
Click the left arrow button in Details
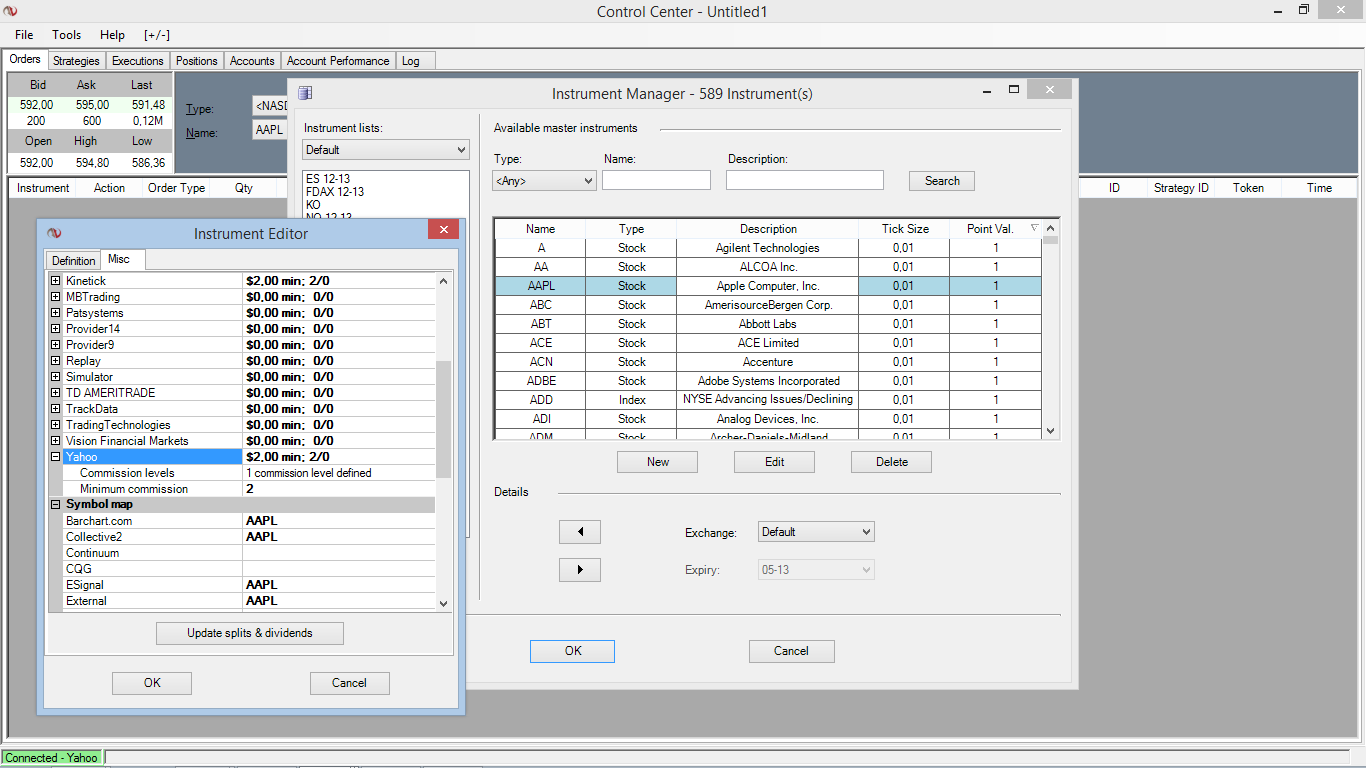579,532
